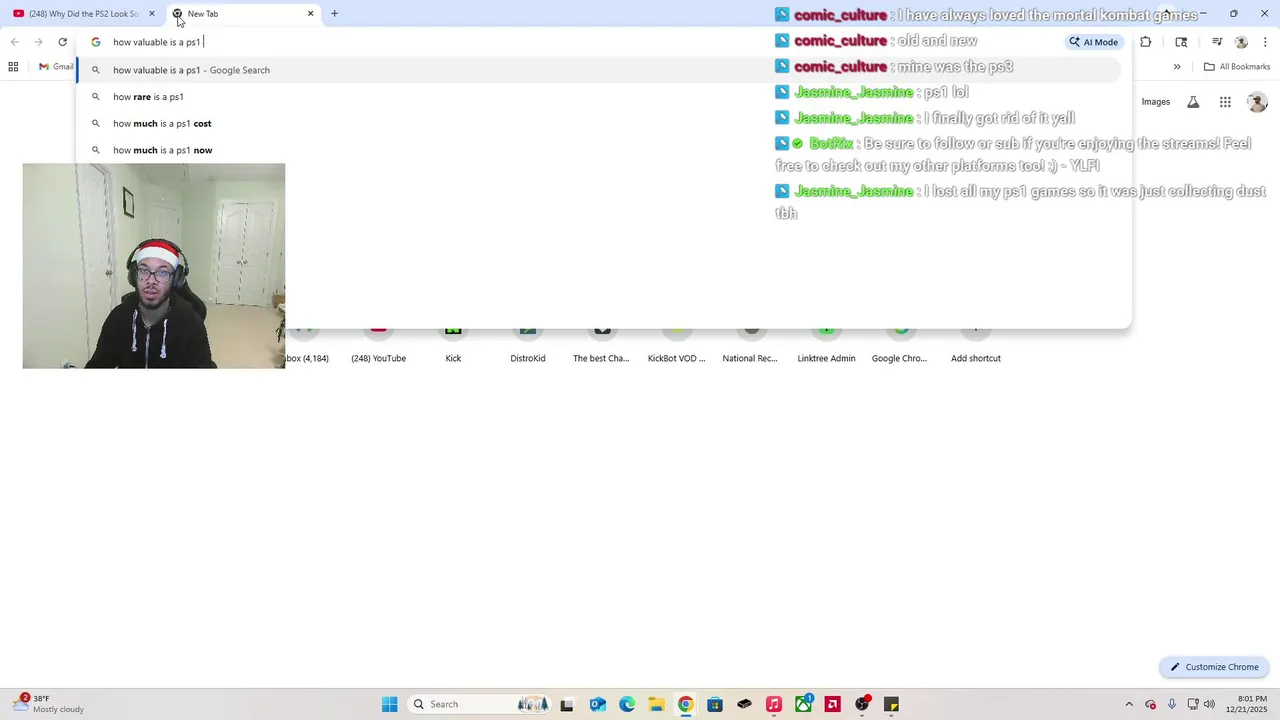Launch Outlook from the taskbar
This screenshot has height=720, width=1280.
(597, 704)
